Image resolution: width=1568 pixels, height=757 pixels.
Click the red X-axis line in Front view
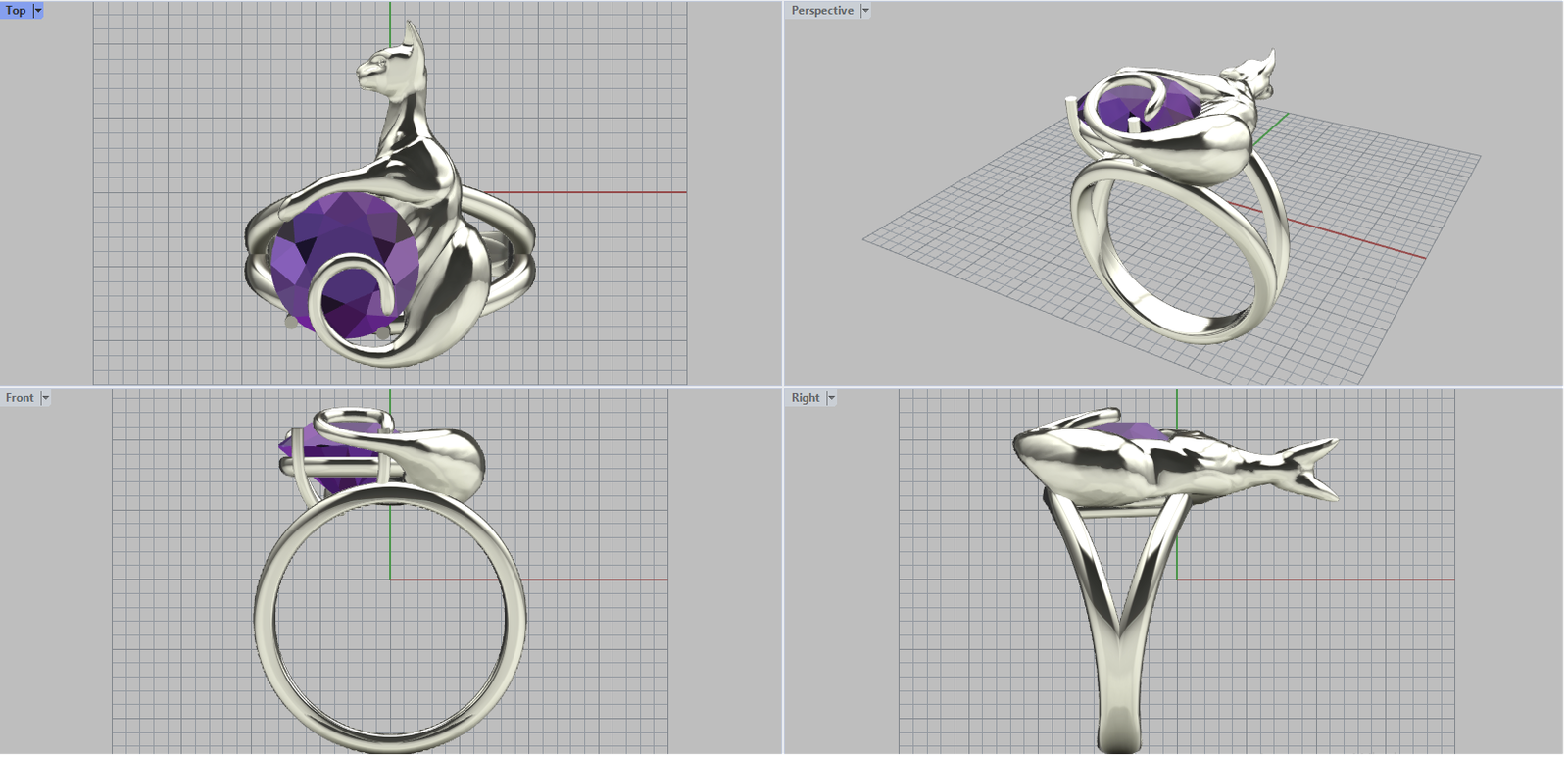coord(598,580)
